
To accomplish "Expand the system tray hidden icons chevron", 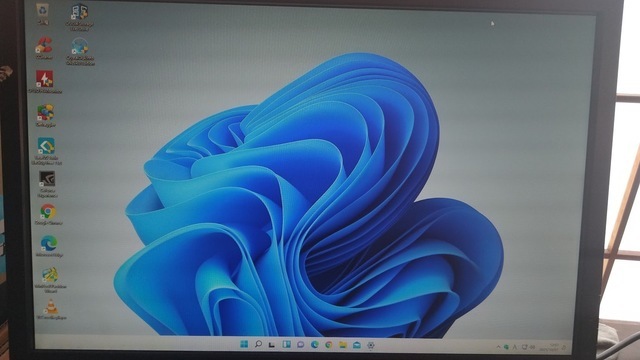I will [498, 347].
